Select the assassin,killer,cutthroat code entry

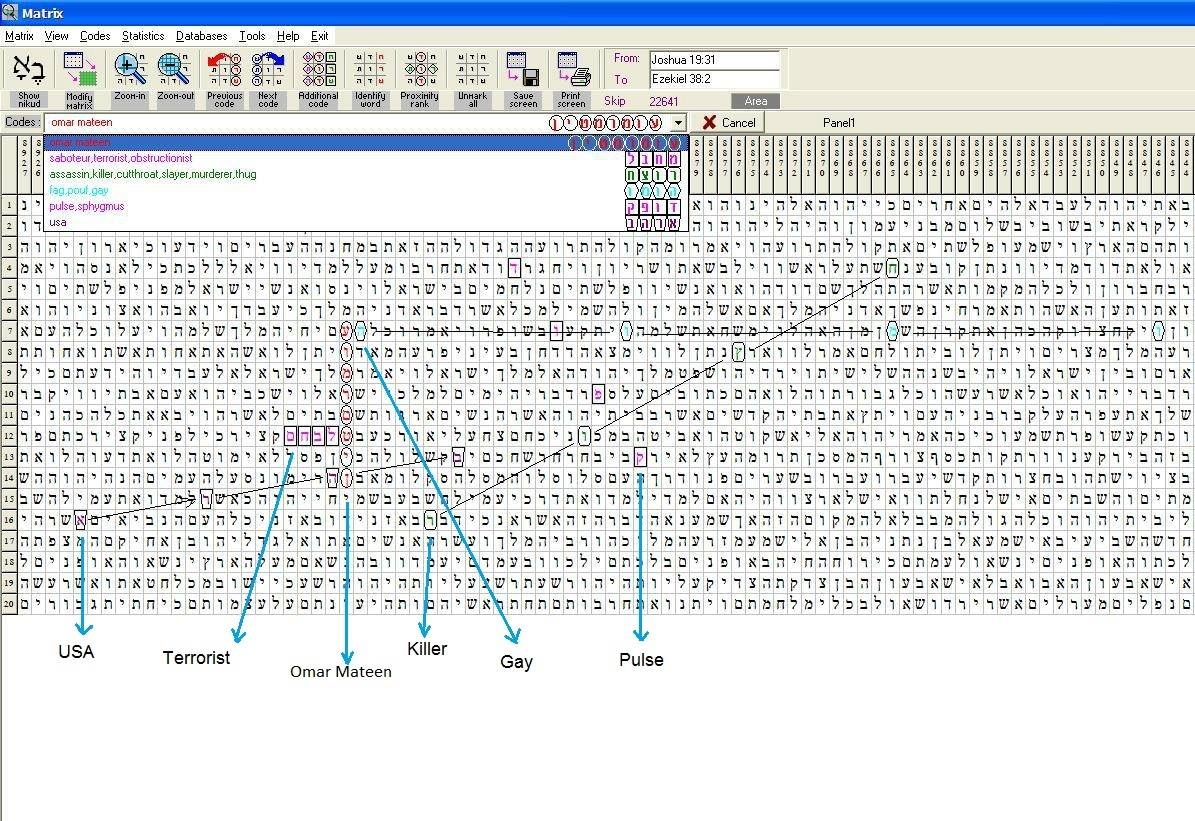coord(366,175)
